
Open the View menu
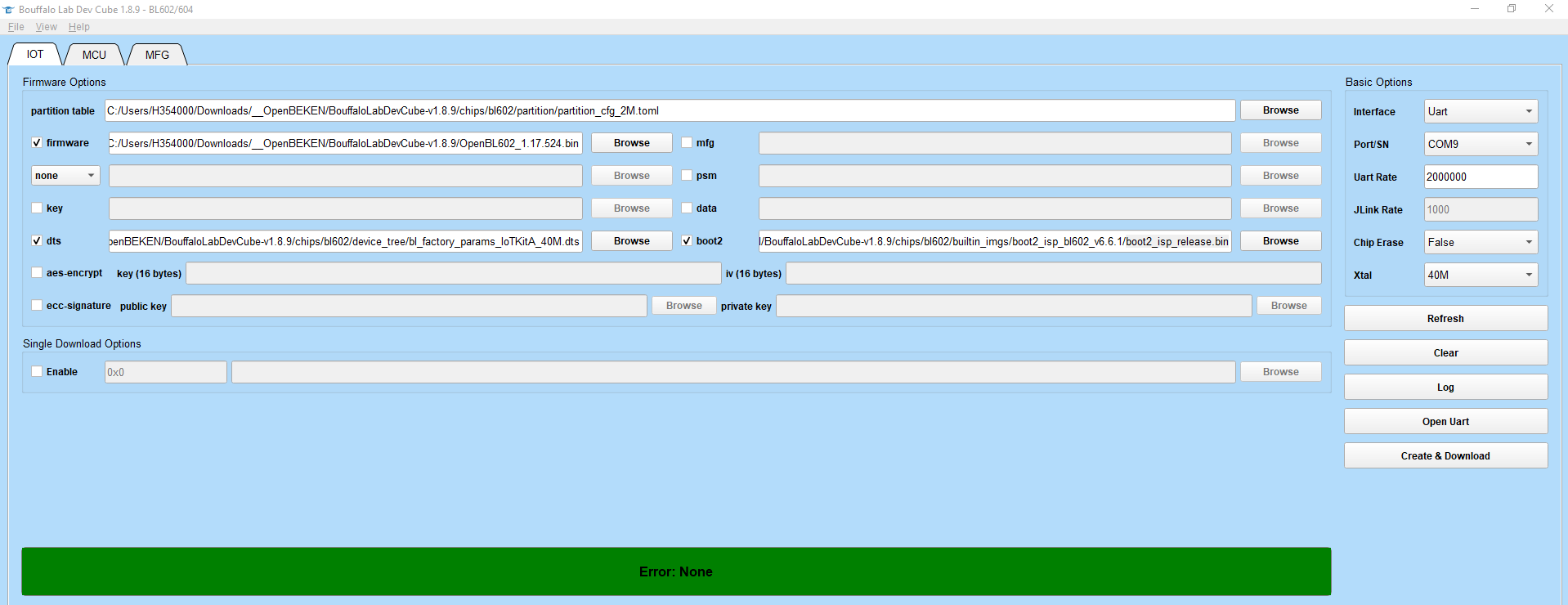46,27
